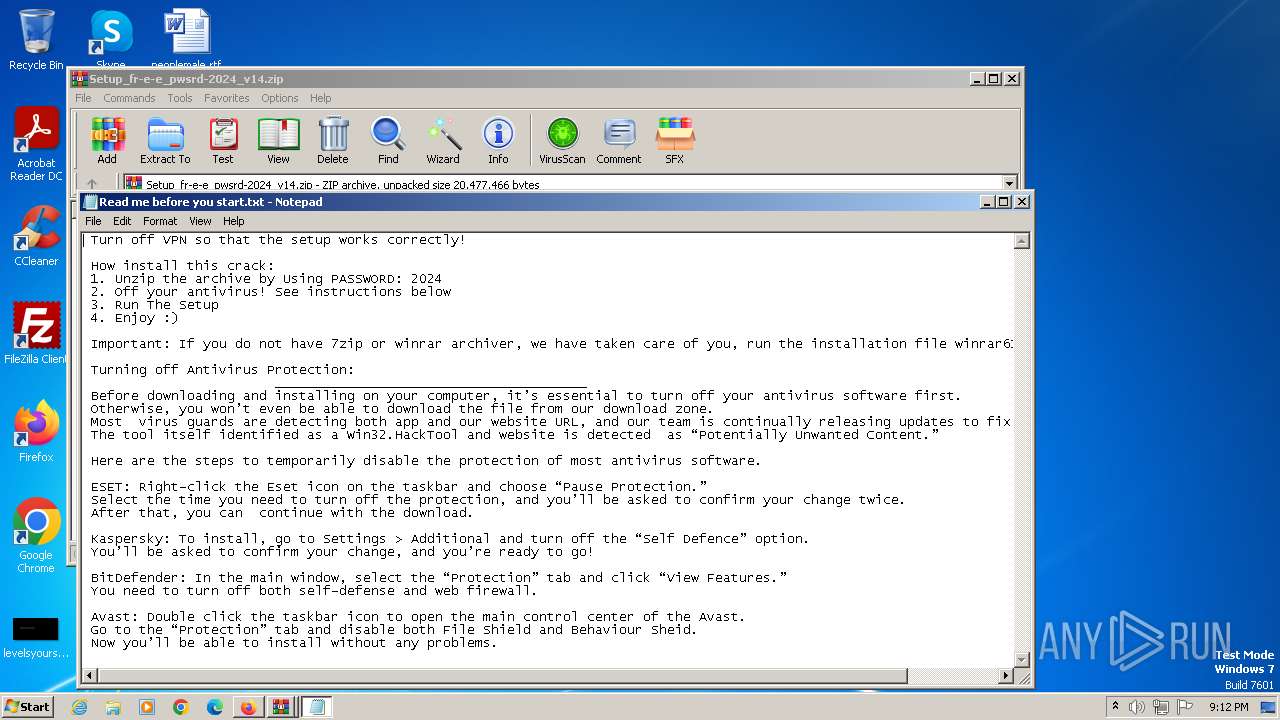Screen dimensions: 1280x720
Task: Open WinRAR Commands menu
Action: (x=129, y=98)
